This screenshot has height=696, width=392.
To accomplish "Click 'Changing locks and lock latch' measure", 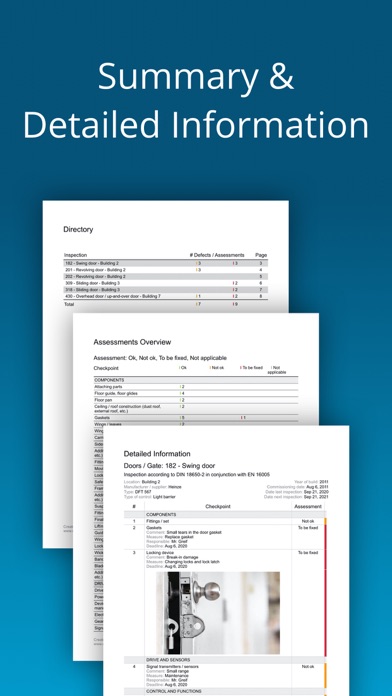I will (x=193, y=562).
